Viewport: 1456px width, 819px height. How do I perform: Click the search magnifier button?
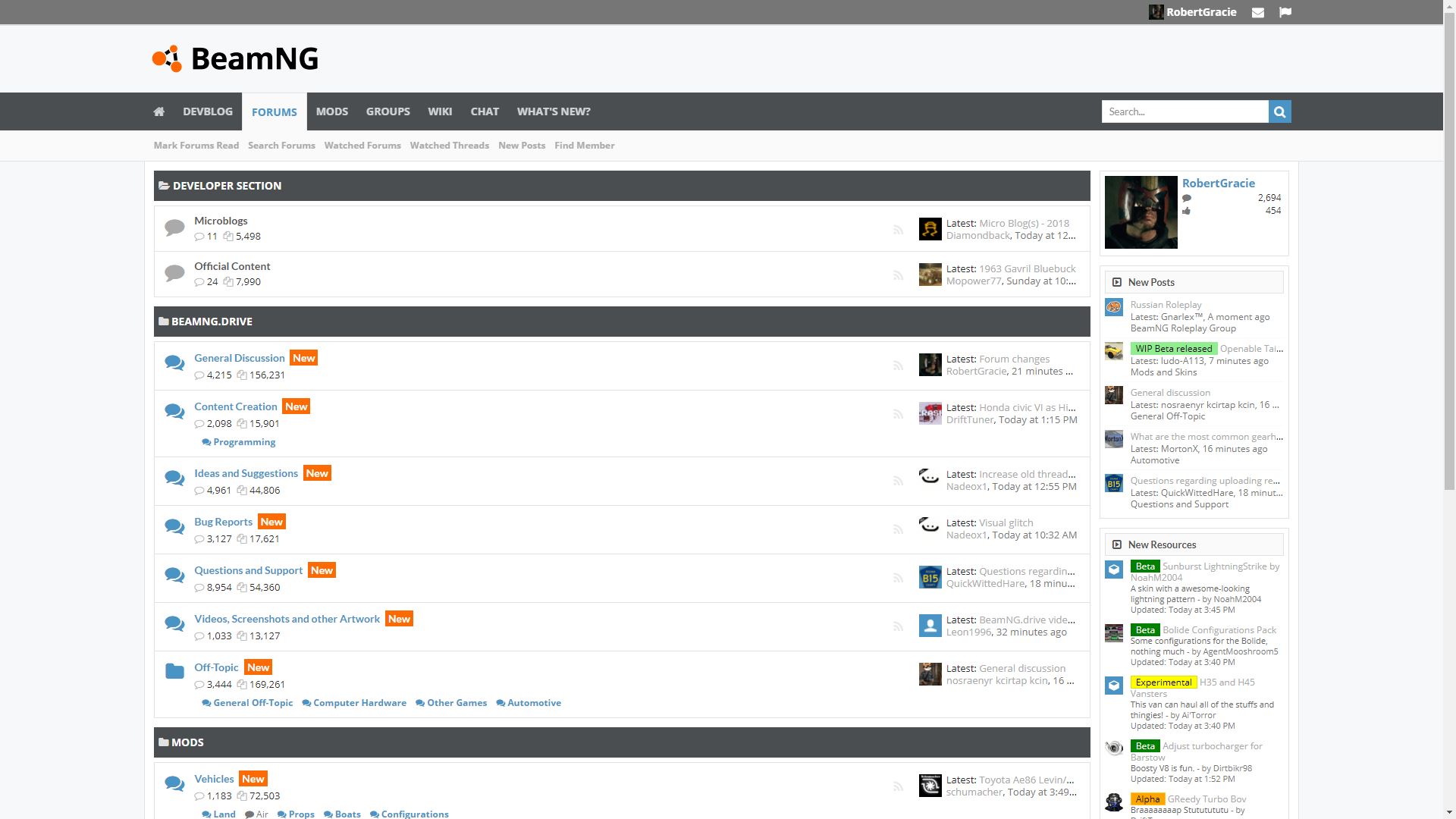tap(1279, 111)
